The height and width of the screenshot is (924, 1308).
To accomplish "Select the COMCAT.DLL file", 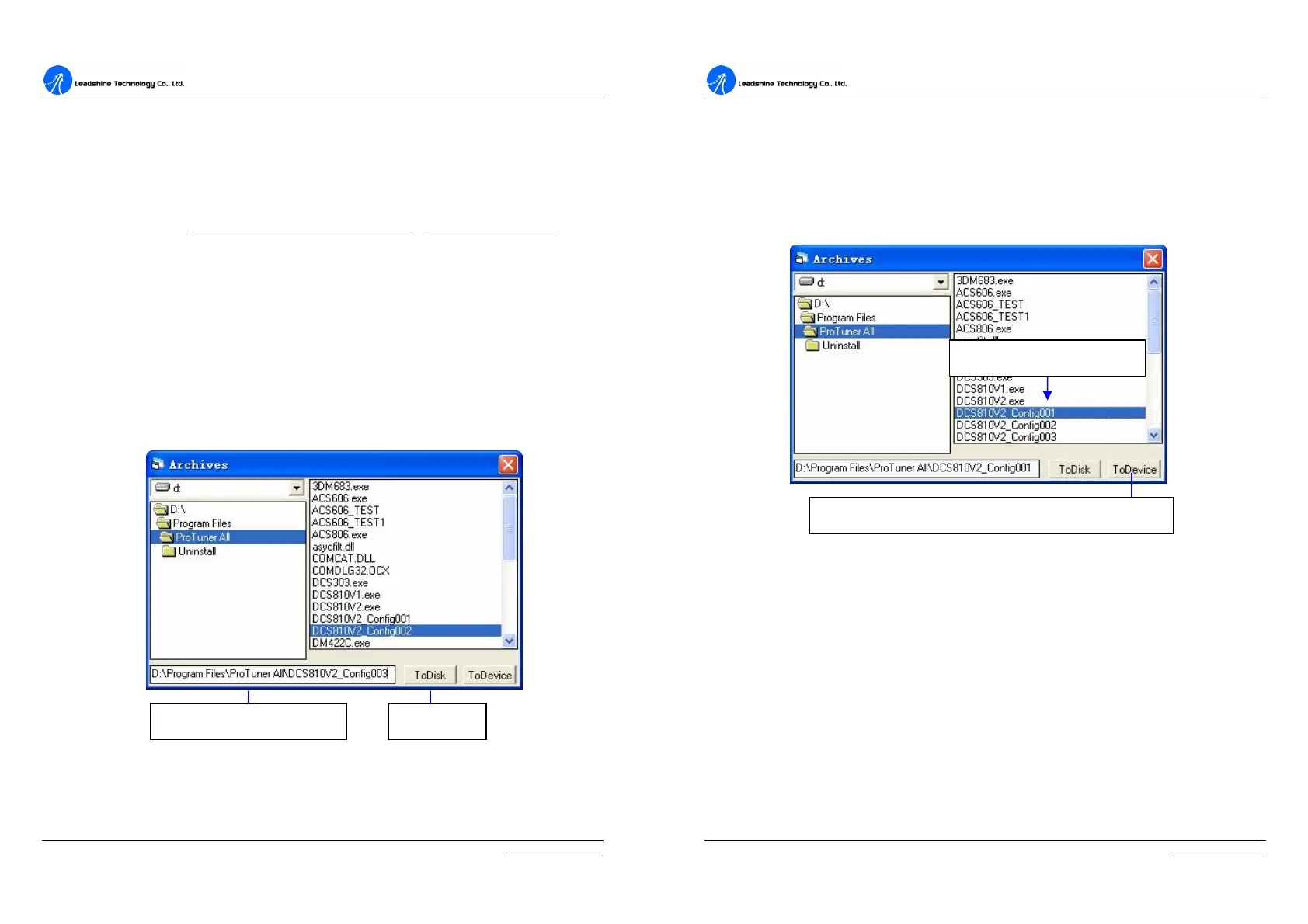I will tap(343, 558).
